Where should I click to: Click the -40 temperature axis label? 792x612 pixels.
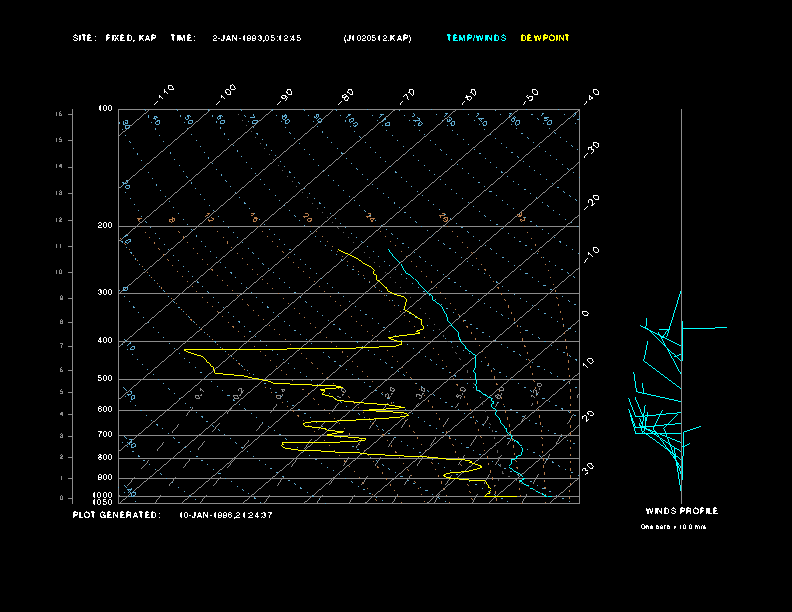click(x=591, y=96)
